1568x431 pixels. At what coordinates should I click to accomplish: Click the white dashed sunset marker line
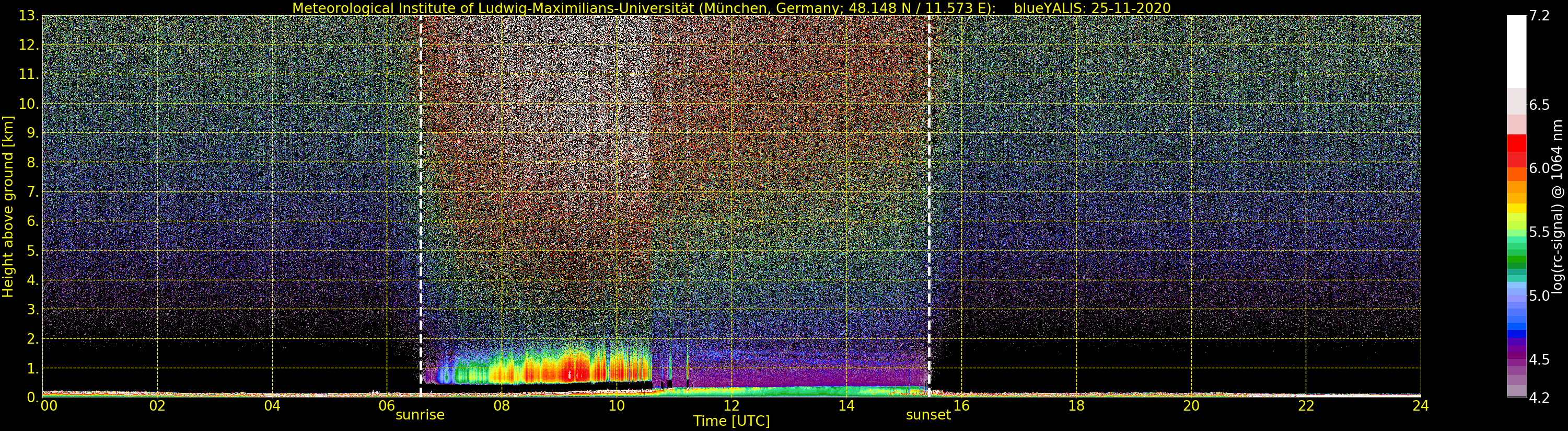tap(929, 206)
